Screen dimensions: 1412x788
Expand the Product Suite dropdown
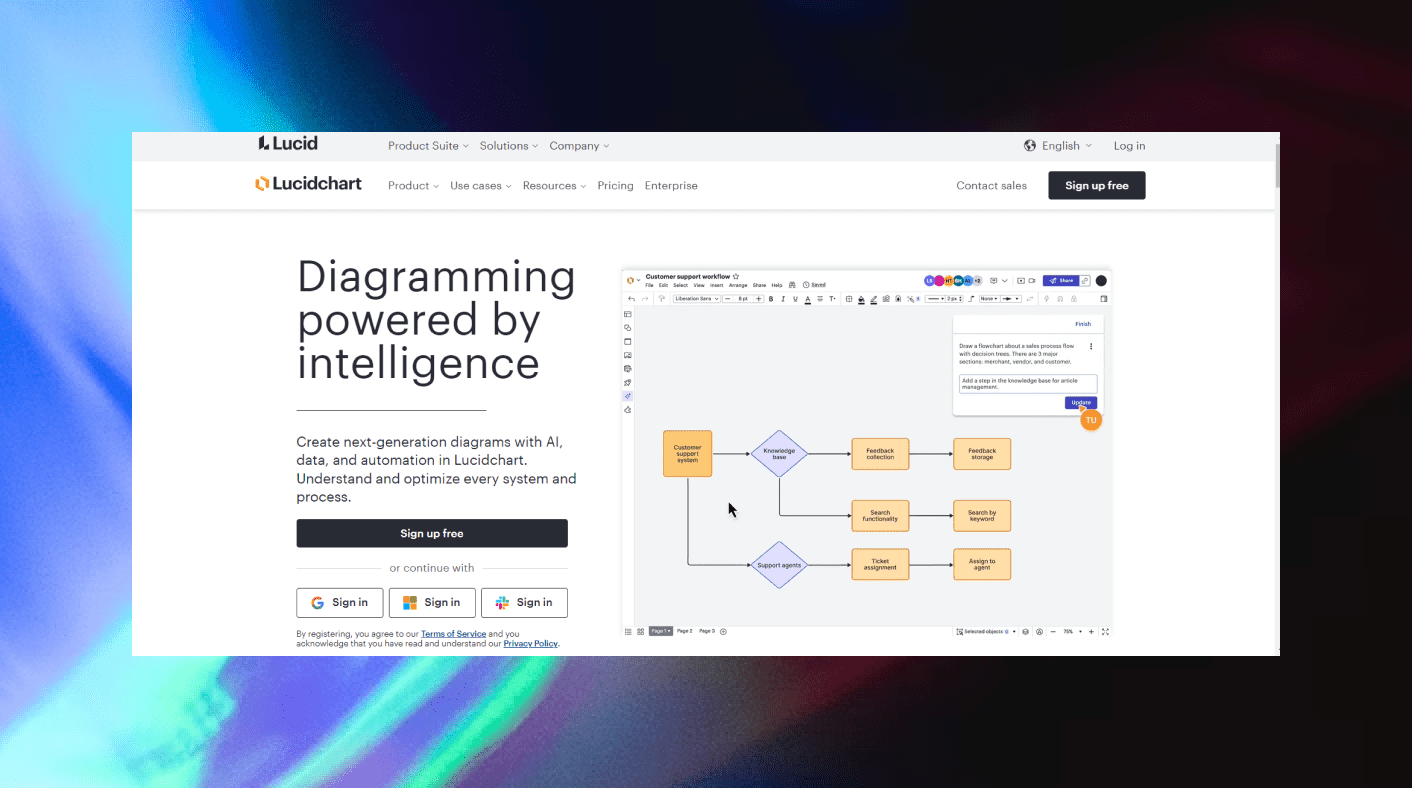428,146
